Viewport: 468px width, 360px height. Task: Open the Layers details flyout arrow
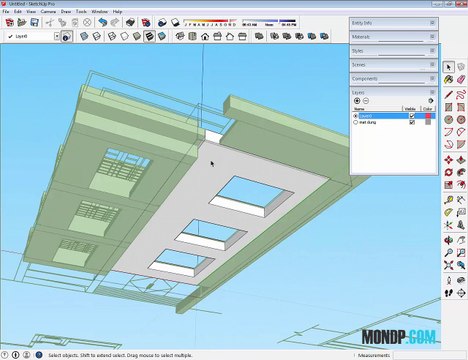430,101
